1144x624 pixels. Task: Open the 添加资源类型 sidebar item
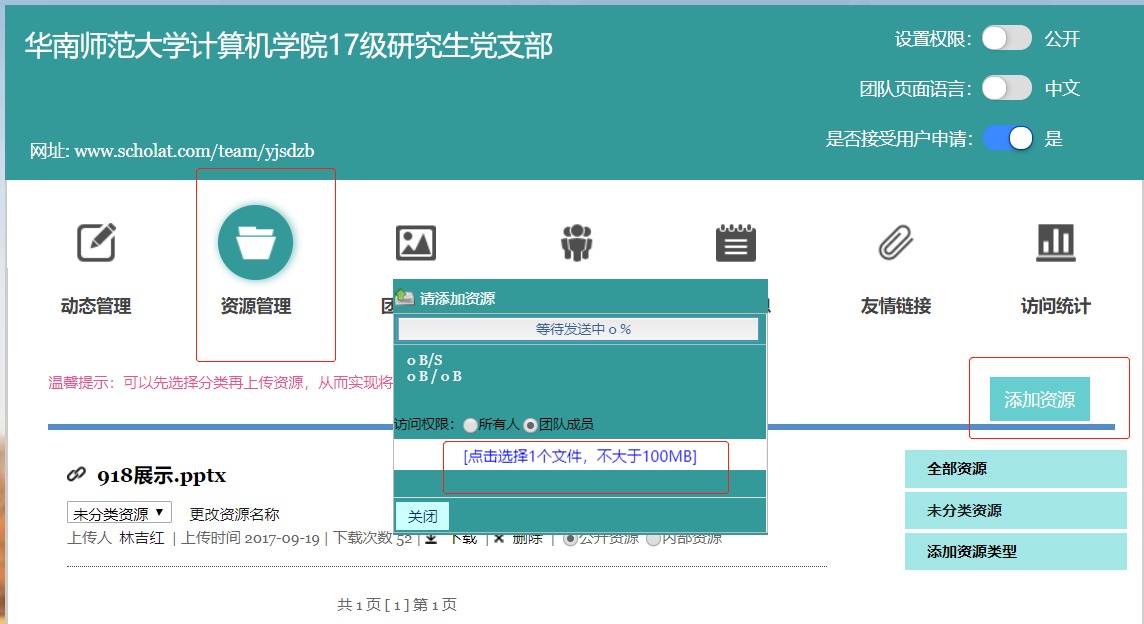click(x=1015, y=551)
